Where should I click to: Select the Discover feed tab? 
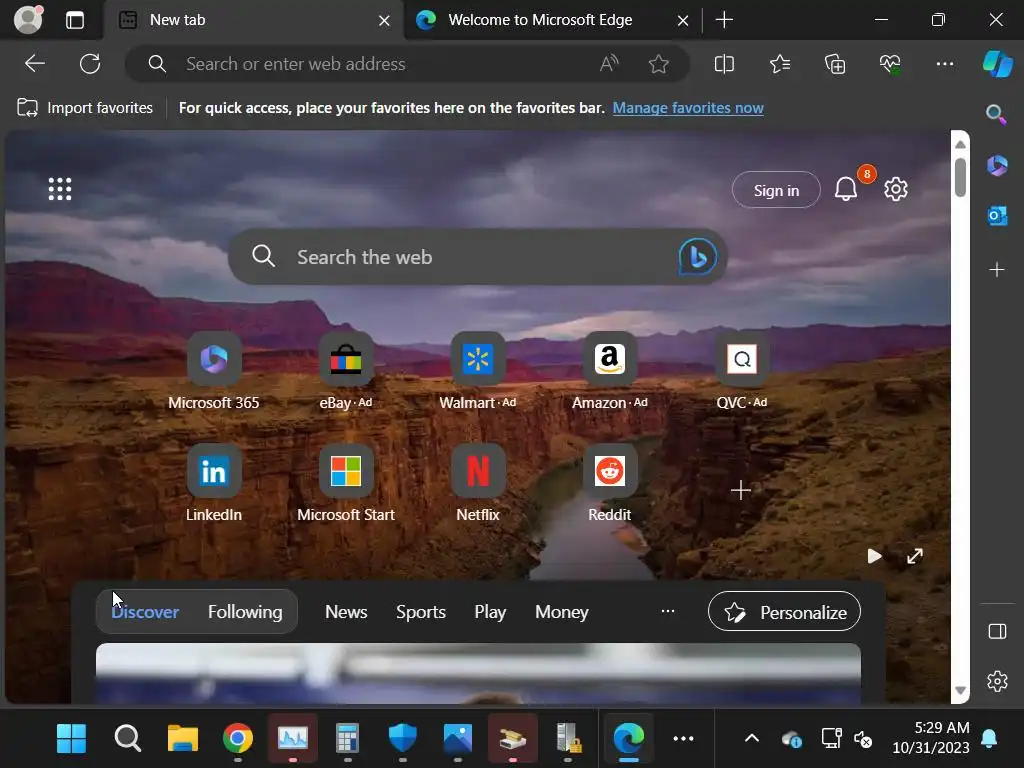click(x=145, y=612)
